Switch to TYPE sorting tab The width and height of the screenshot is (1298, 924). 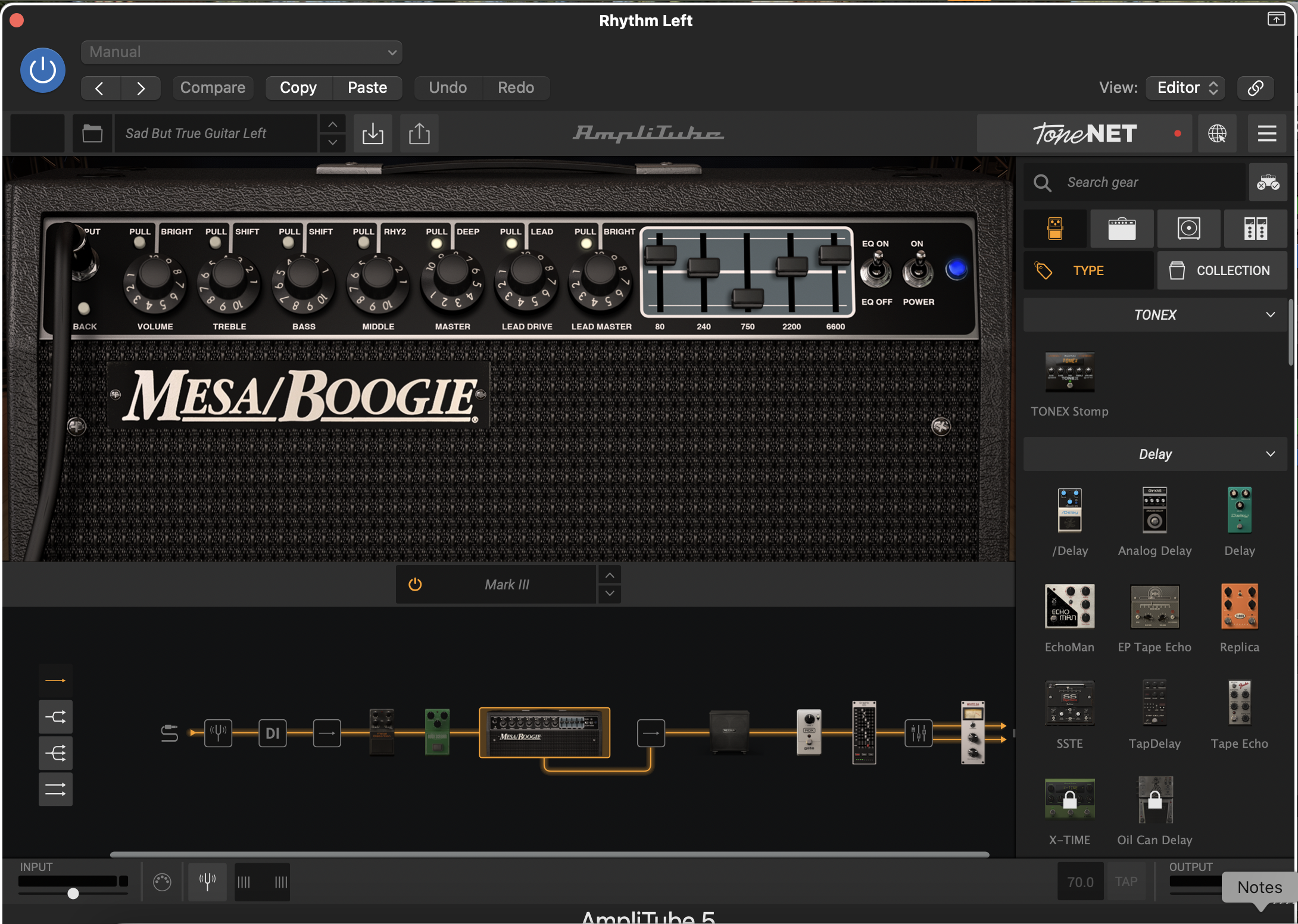tap(1088, 270)
